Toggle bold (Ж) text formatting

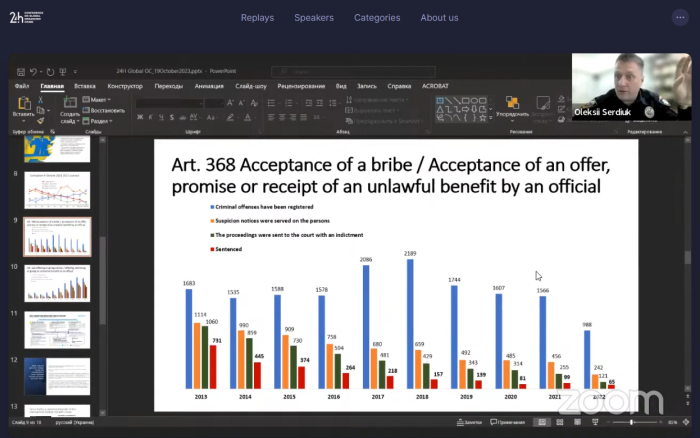point(139,114)
